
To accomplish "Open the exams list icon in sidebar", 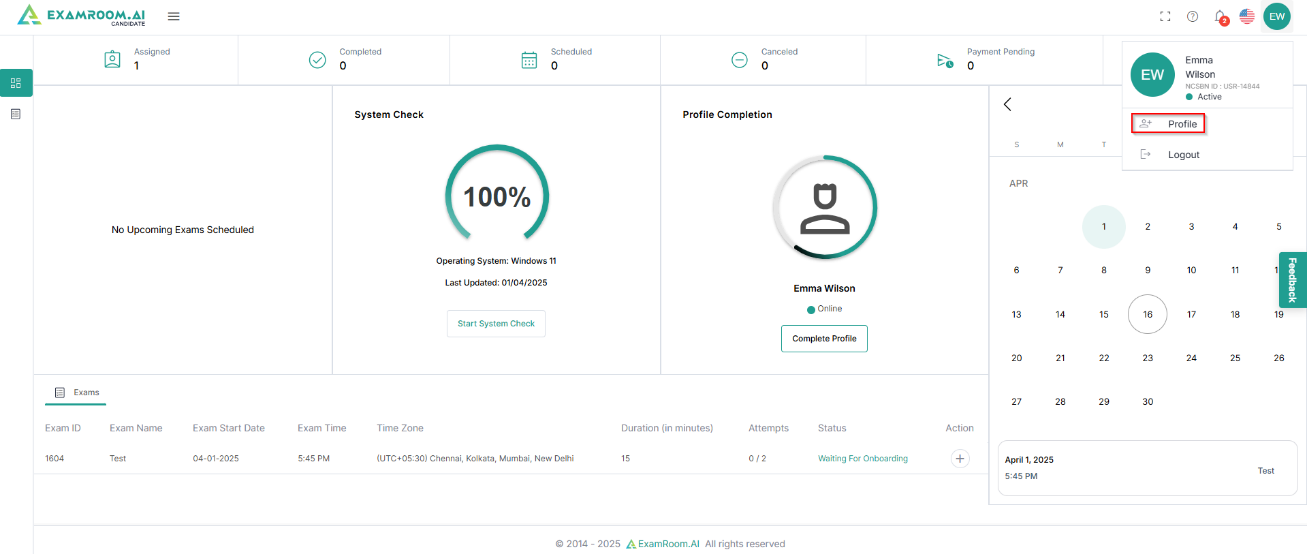I will coord(16,114).
